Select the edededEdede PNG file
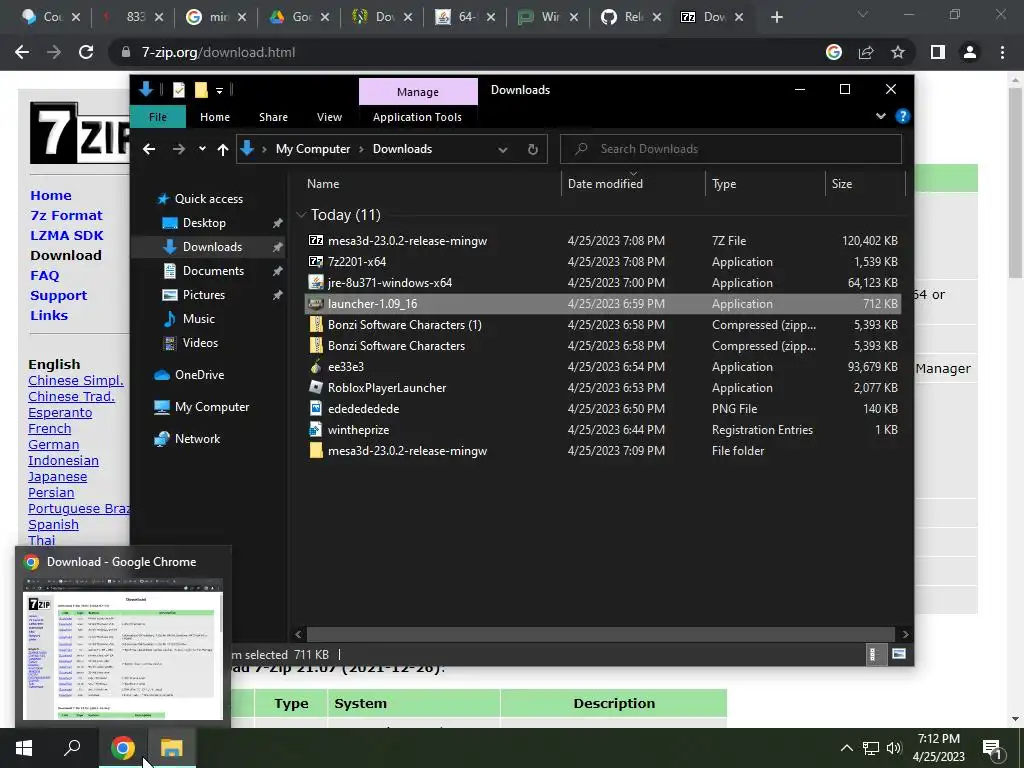The image size is (1024, 768). (602, 409)
